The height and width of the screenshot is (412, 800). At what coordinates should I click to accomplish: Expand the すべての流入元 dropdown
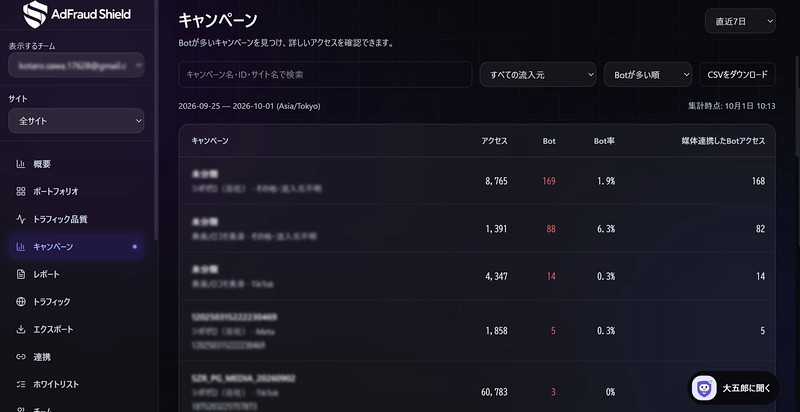pyautogui.click(x=538, y=75)
